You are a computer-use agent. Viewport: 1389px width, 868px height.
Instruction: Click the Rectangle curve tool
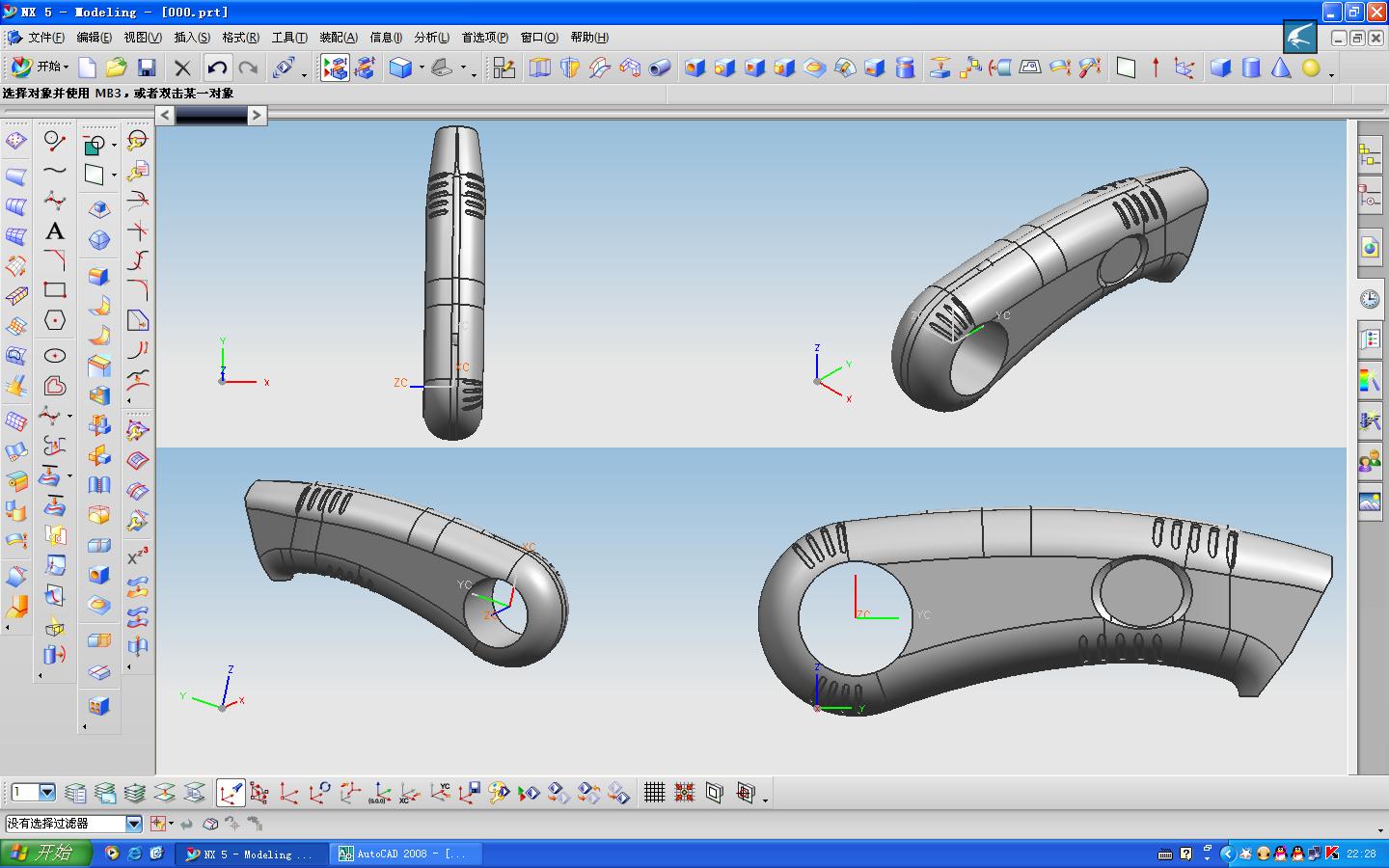point(55,290)
